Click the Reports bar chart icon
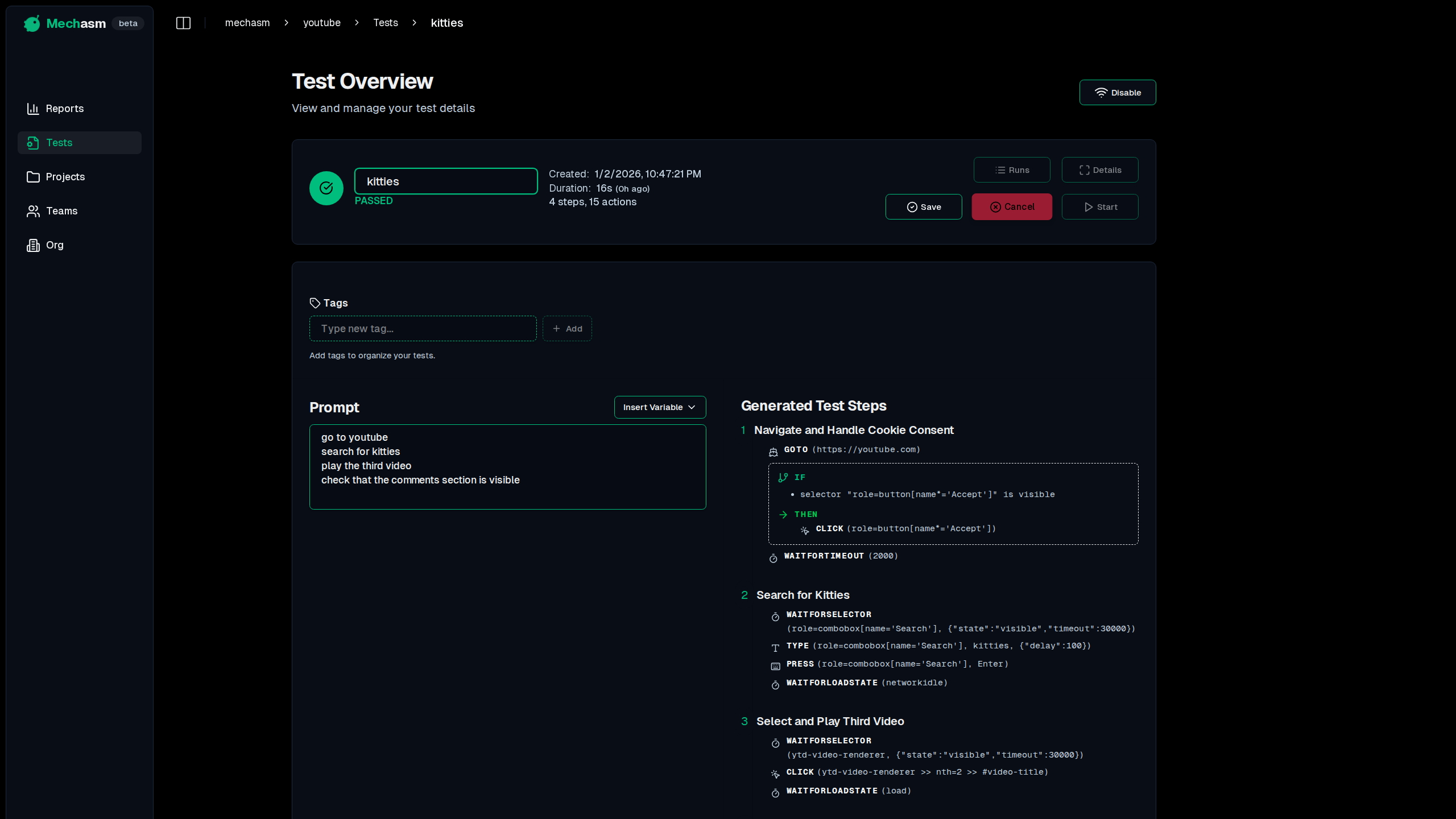Image resolution: width=1456 pixels, height=819 pixels. pos(33,109)
